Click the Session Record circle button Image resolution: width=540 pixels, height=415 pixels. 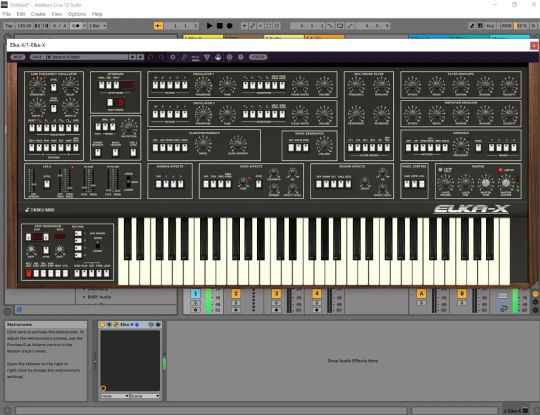pos(277,26)
